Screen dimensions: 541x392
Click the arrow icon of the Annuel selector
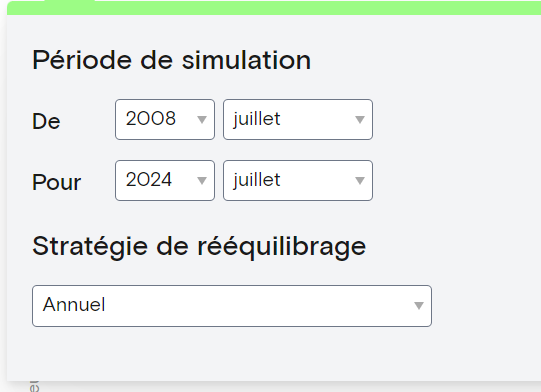click(419, 306)
